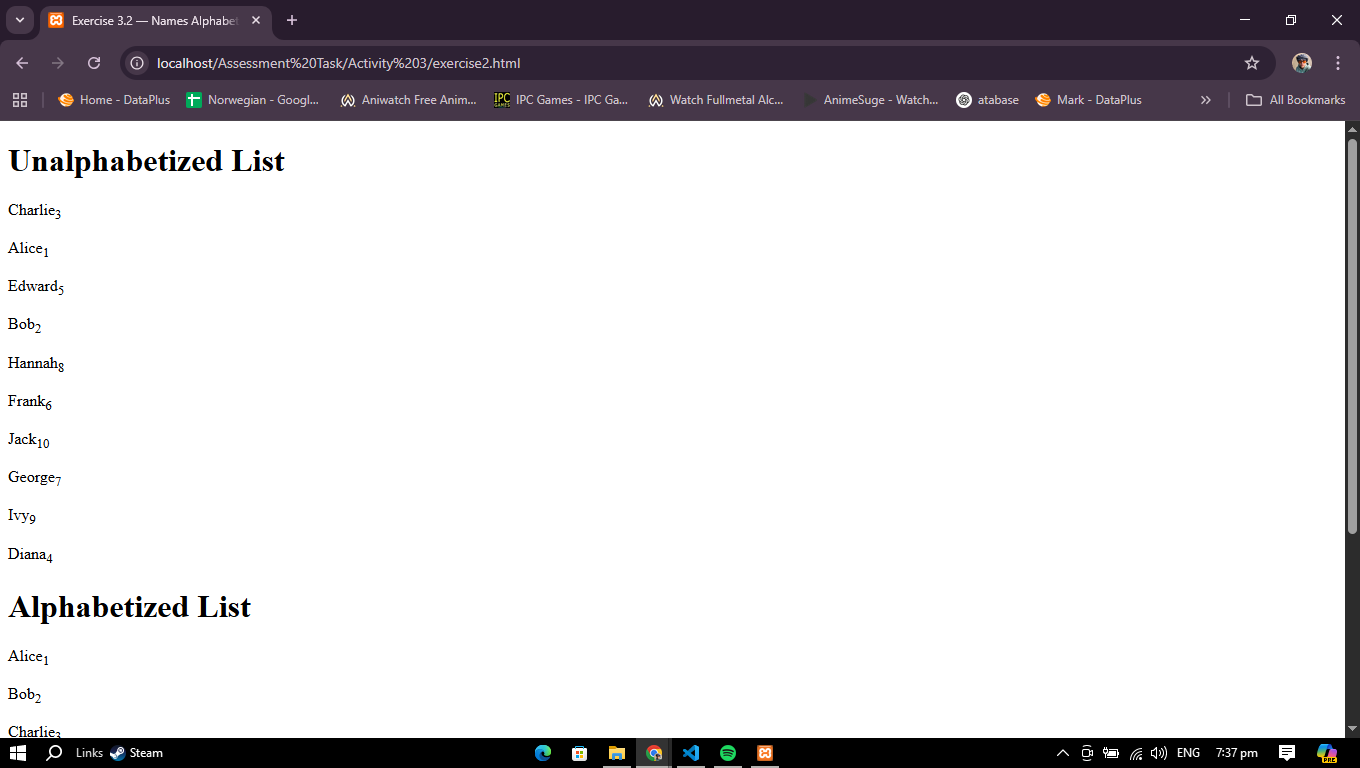Close the Exercise 3.2 tab
The image size is (1360, 768).
click(256, 20)
